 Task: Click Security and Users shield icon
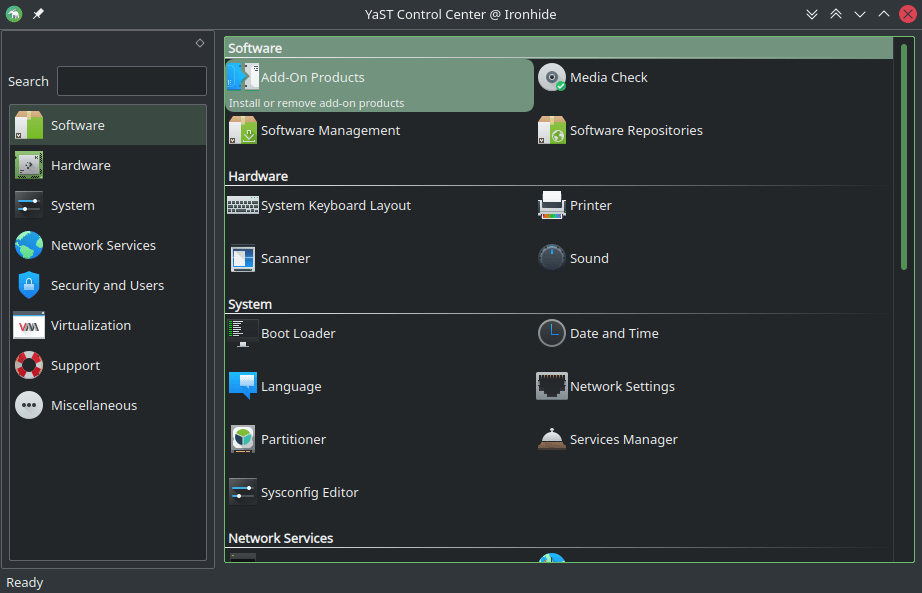pos(29,285)
